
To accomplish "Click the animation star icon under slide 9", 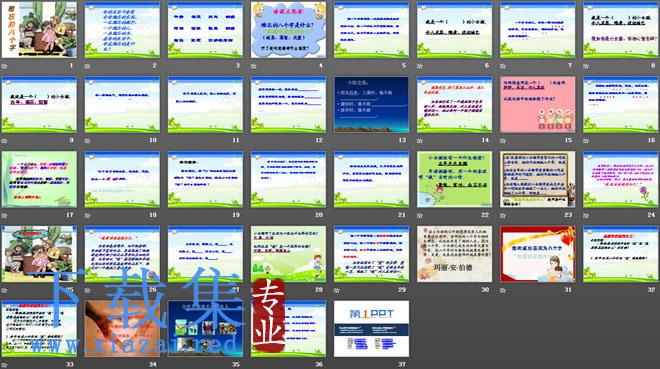I will click(x=4, y=141).
